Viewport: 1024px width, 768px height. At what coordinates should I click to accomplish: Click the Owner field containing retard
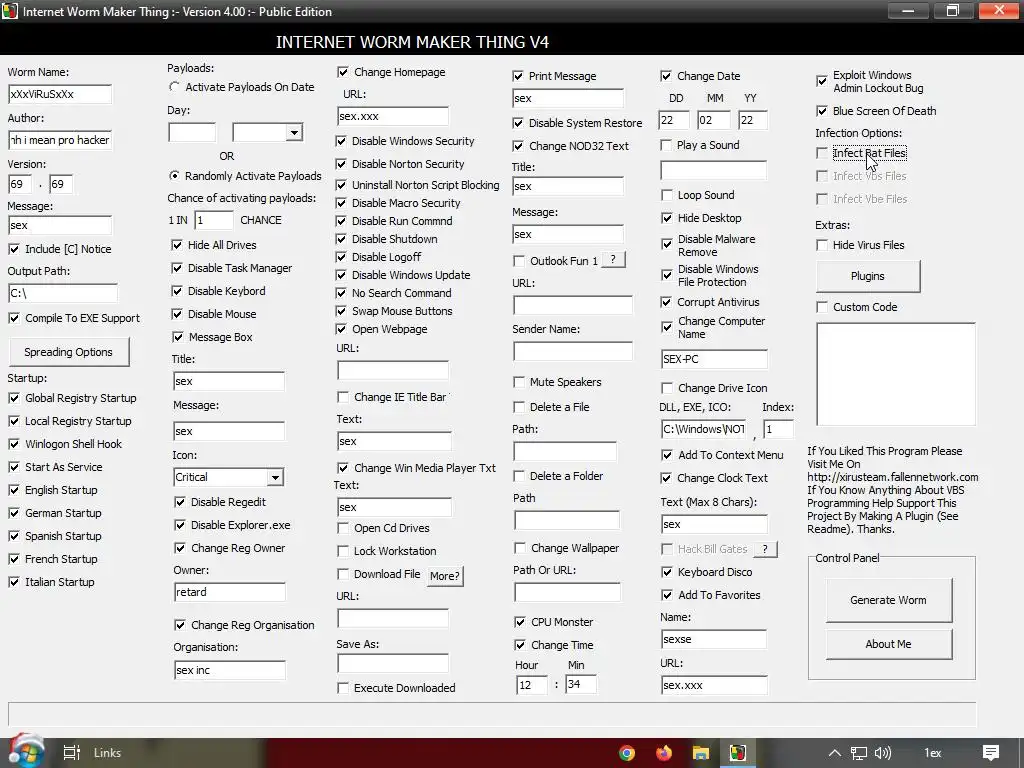229,592
